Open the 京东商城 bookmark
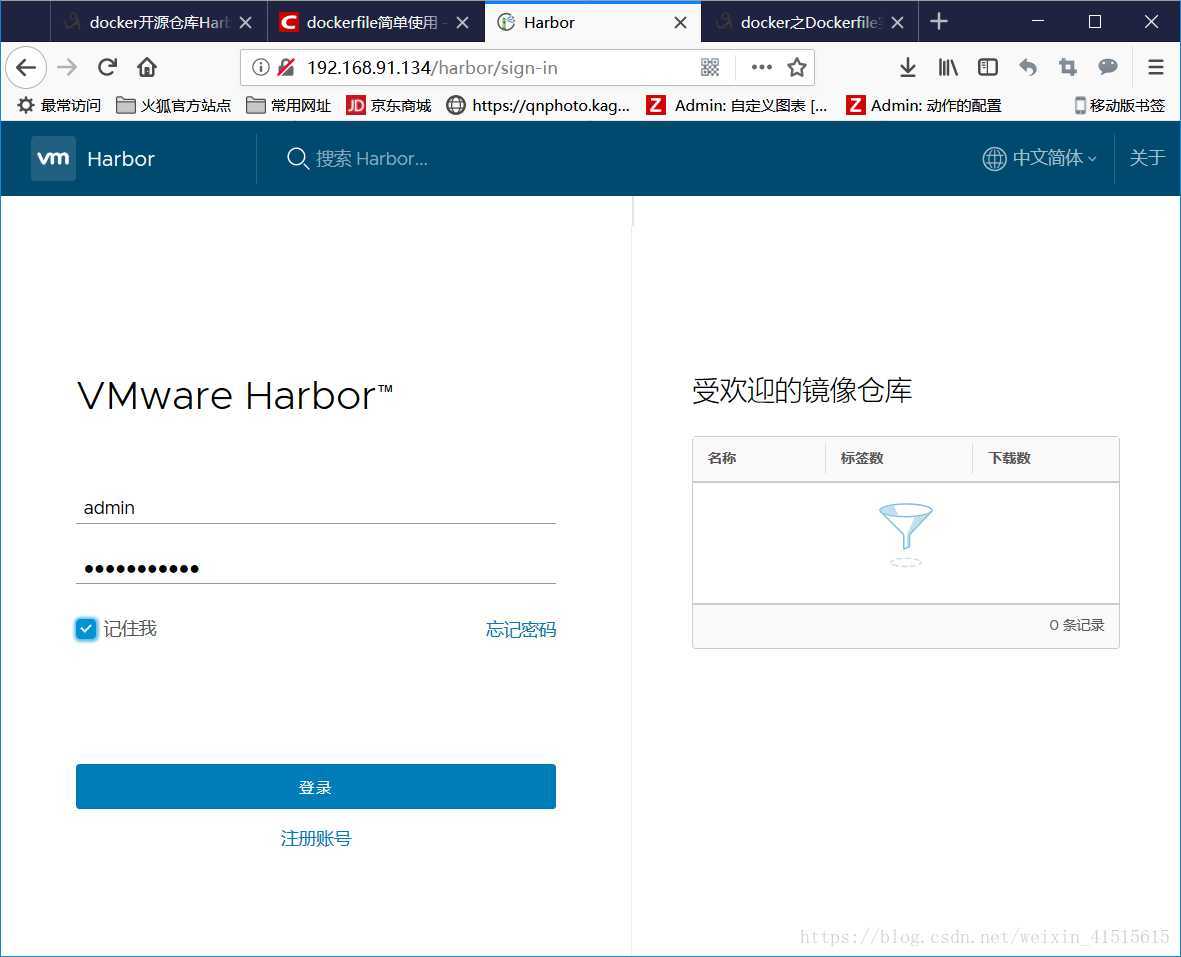 389,105
